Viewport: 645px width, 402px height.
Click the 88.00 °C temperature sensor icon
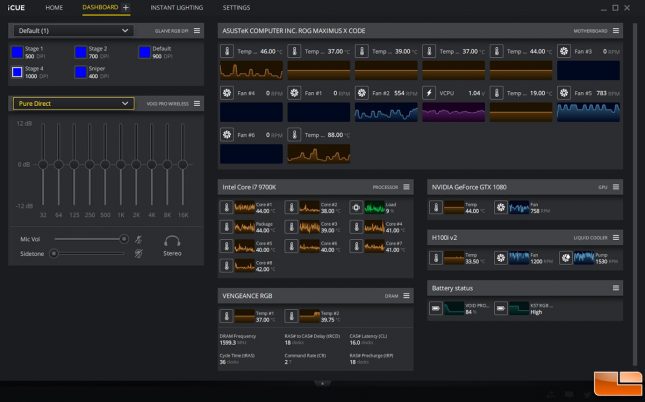(294, 135)
